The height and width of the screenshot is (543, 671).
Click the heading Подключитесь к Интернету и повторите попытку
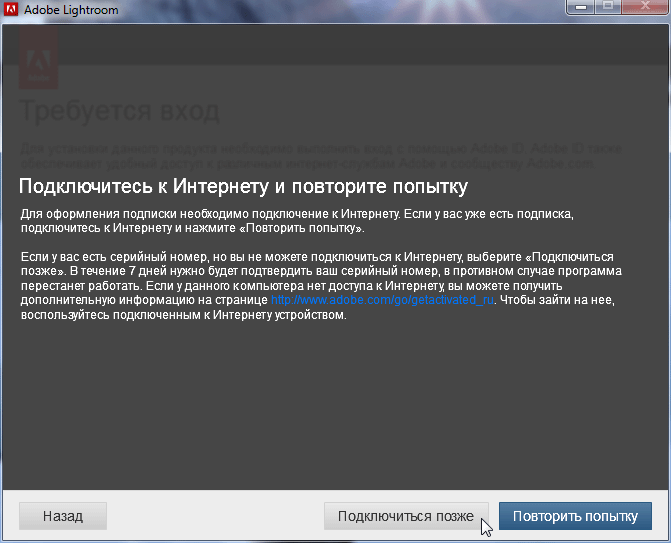[x=243, y=187]
